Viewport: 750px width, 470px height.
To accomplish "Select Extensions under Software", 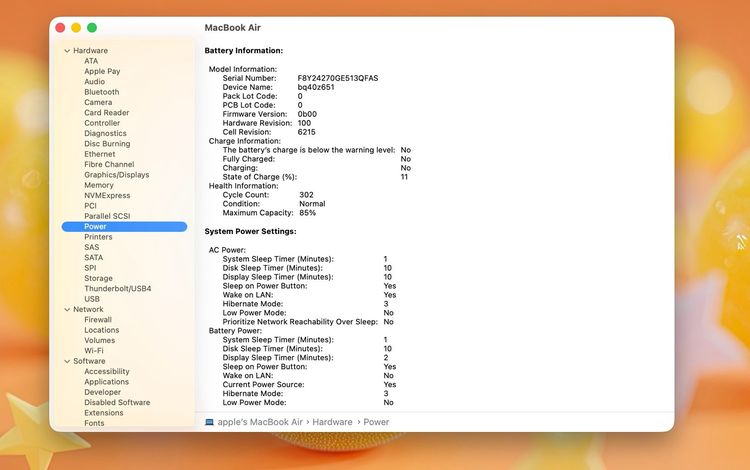I will coord(103,413).
